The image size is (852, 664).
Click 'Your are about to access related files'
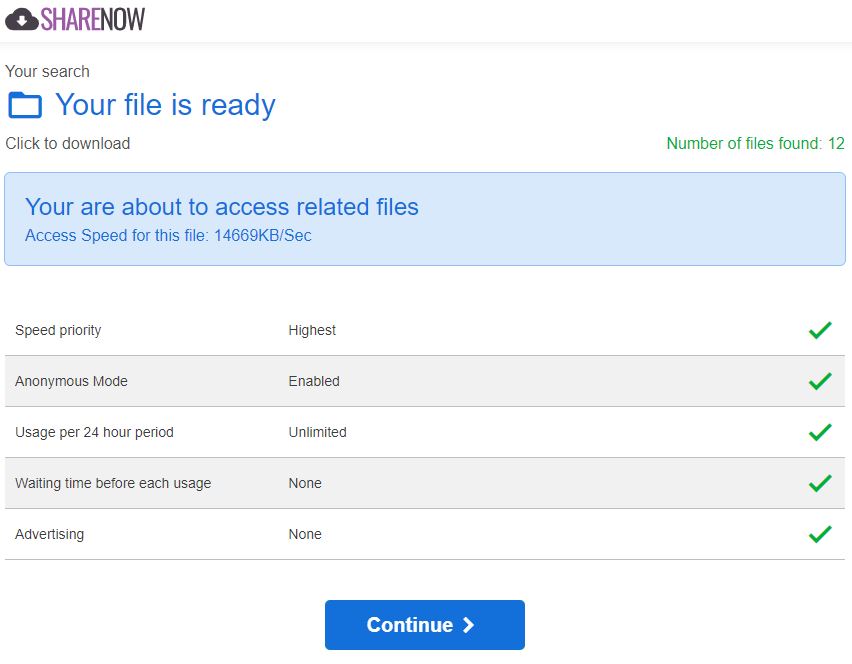pyautogui.click(x=221, y=207)
